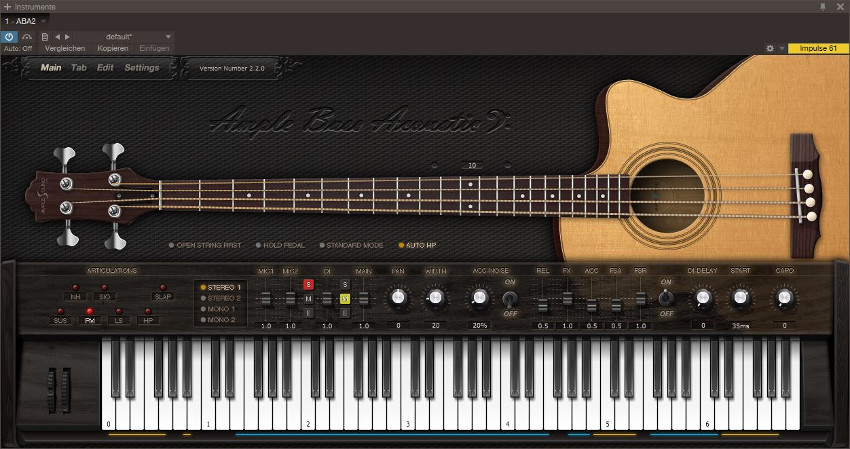Go to next preset with right arrow
Image resolution: width=850 pixels, height=449 pixels.
67,37
